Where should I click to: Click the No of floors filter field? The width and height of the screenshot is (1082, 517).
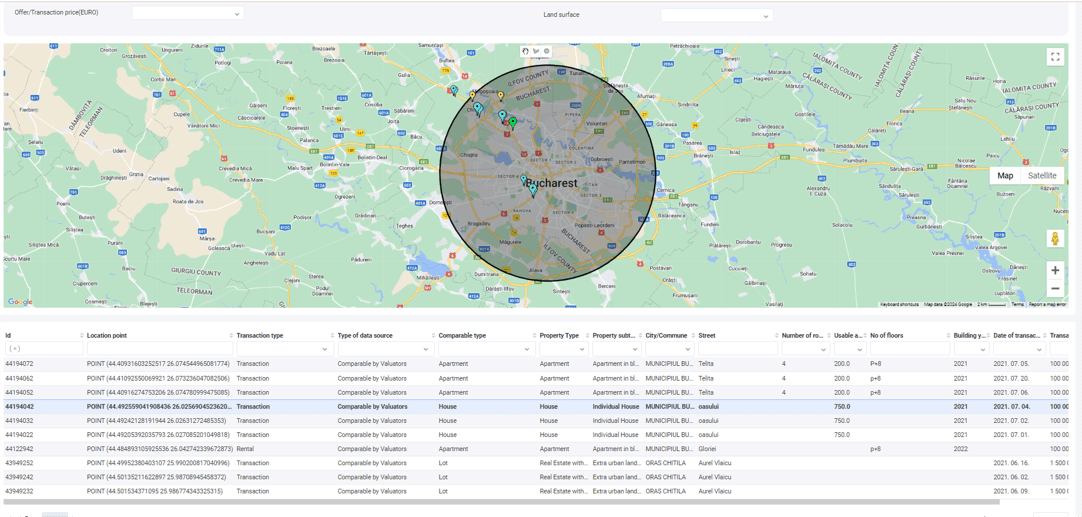(908, 349)
